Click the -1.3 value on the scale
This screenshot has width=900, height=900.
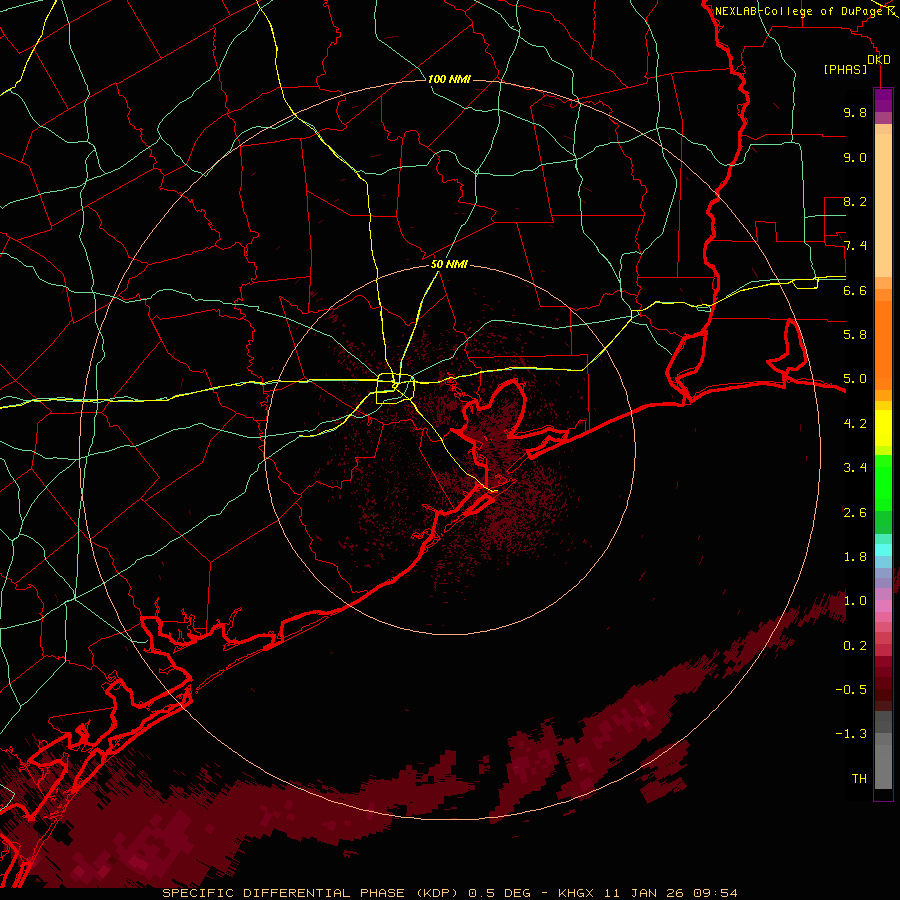(851, 734)
